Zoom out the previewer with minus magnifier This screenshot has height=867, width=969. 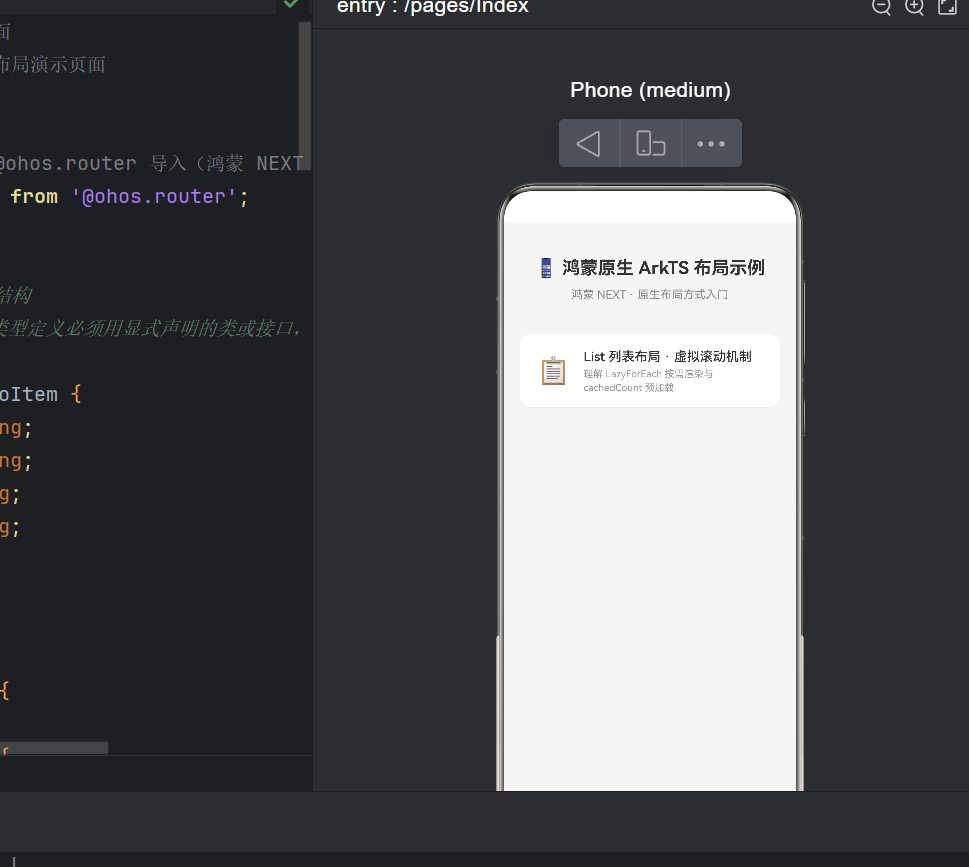coord(881,7)
